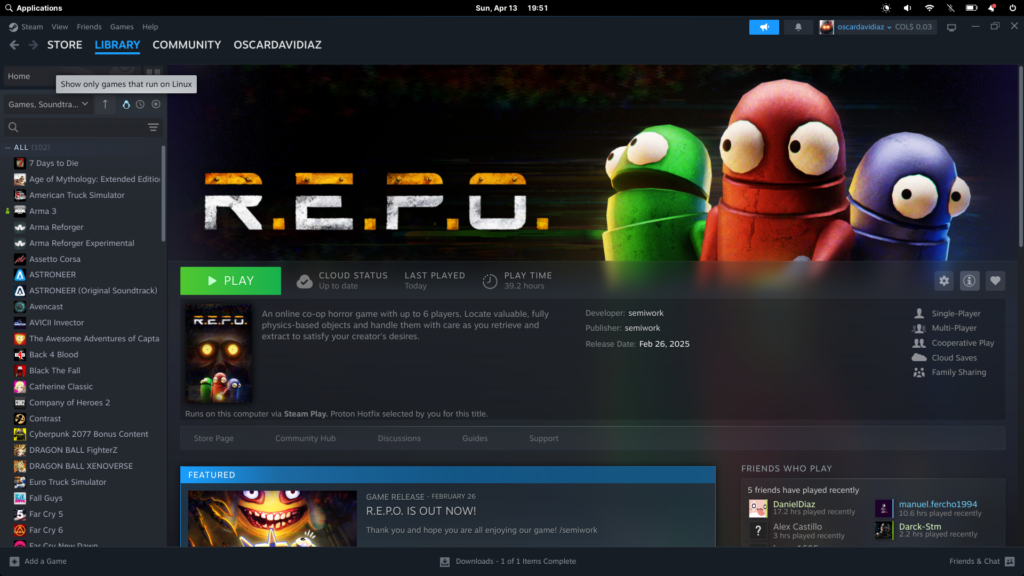Open the Help menu
Viewport: 1024px width, 576px height.
[150, 27]
